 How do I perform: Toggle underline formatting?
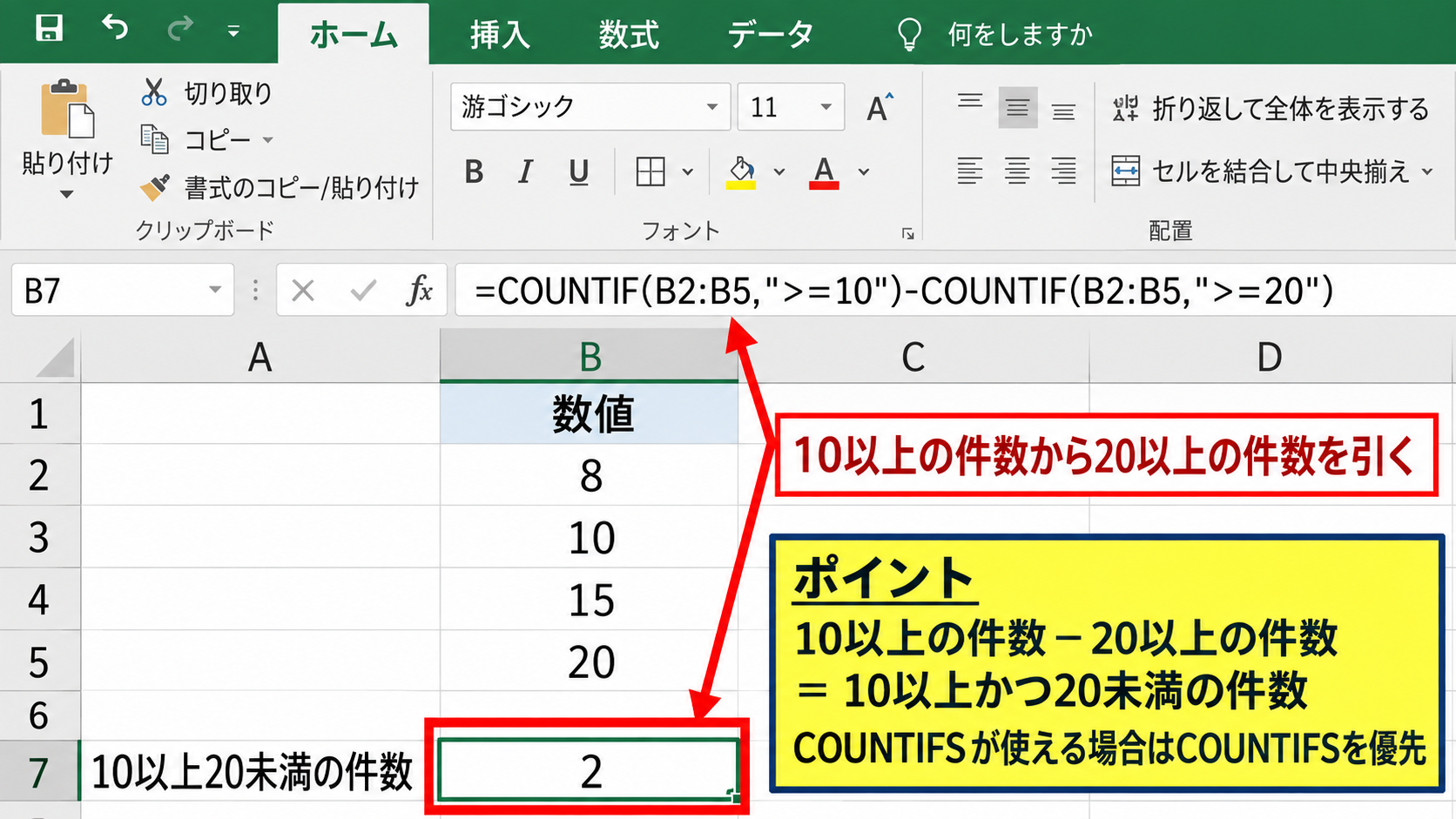pyautogui.click(x=578, y=172)
